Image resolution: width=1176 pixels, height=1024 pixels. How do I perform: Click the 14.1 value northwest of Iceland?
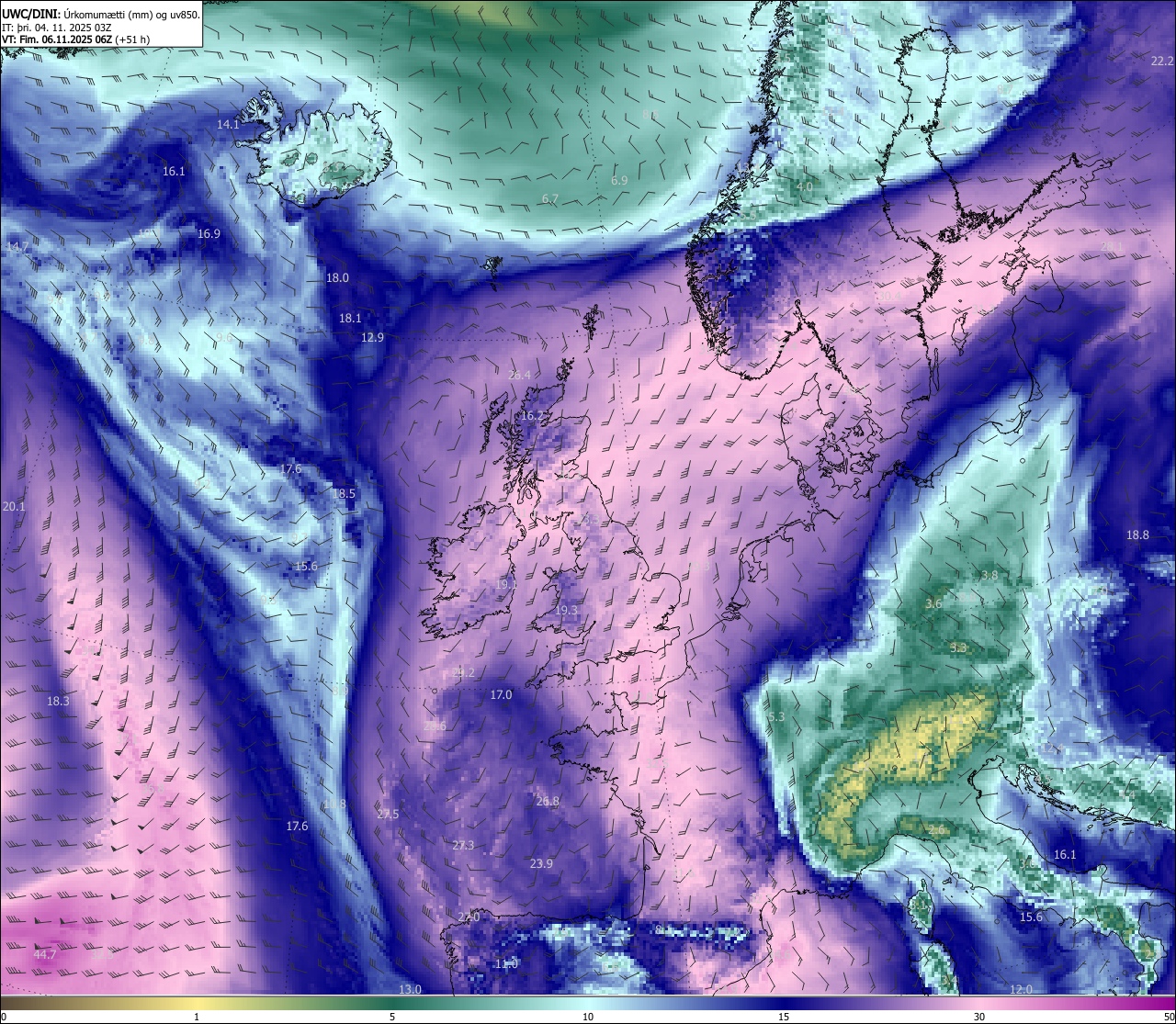(228, 124)
